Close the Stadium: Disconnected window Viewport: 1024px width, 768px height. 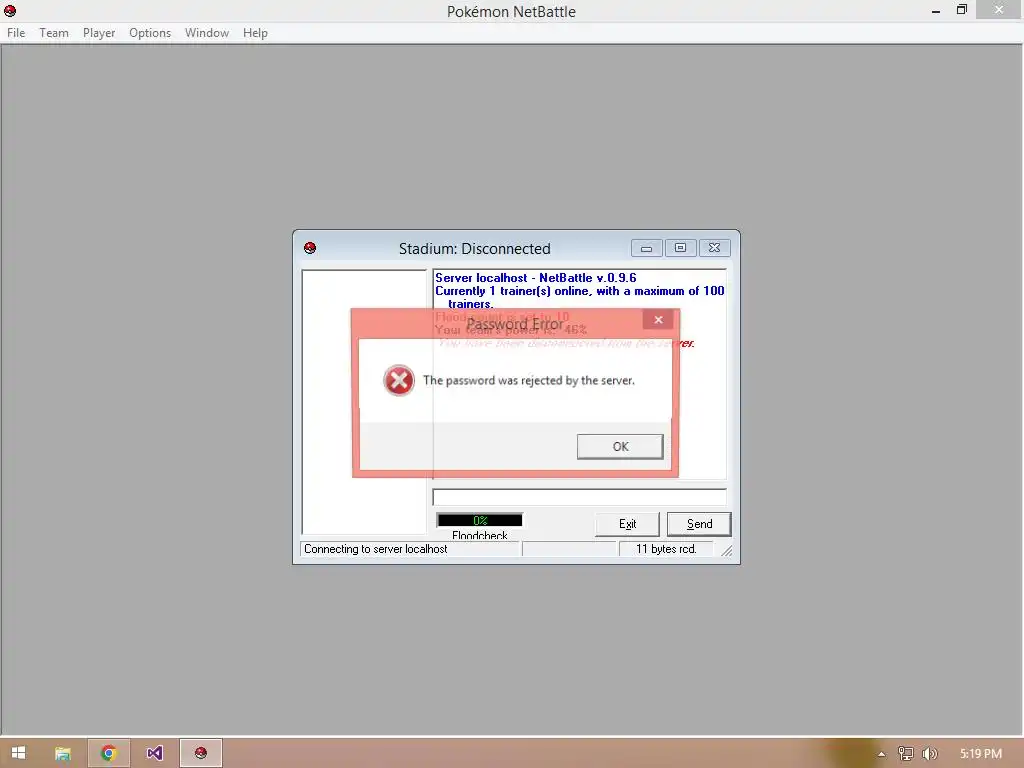pyautogui.click(x=714, y=248)
